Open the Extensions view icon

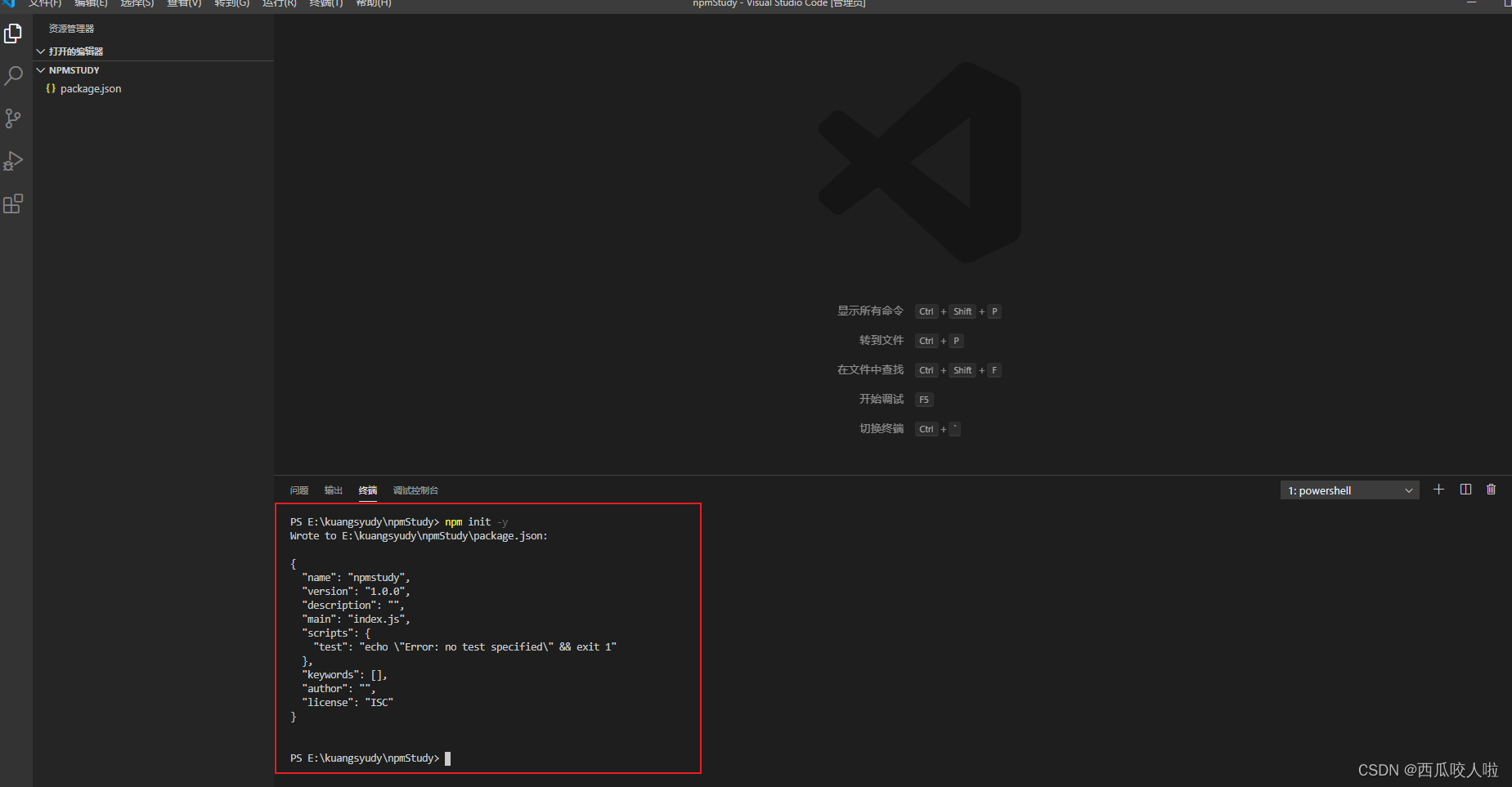(x=13, y=203)
